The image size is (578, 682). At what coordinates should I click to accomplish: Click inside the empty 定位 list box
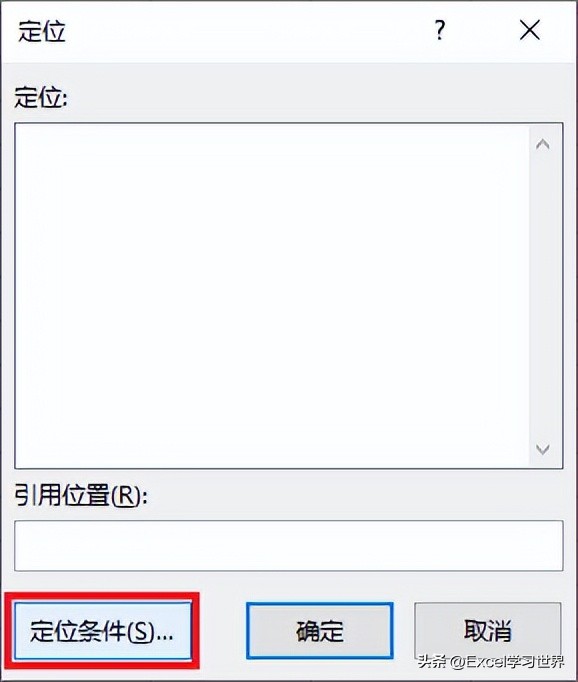point(272,295)
